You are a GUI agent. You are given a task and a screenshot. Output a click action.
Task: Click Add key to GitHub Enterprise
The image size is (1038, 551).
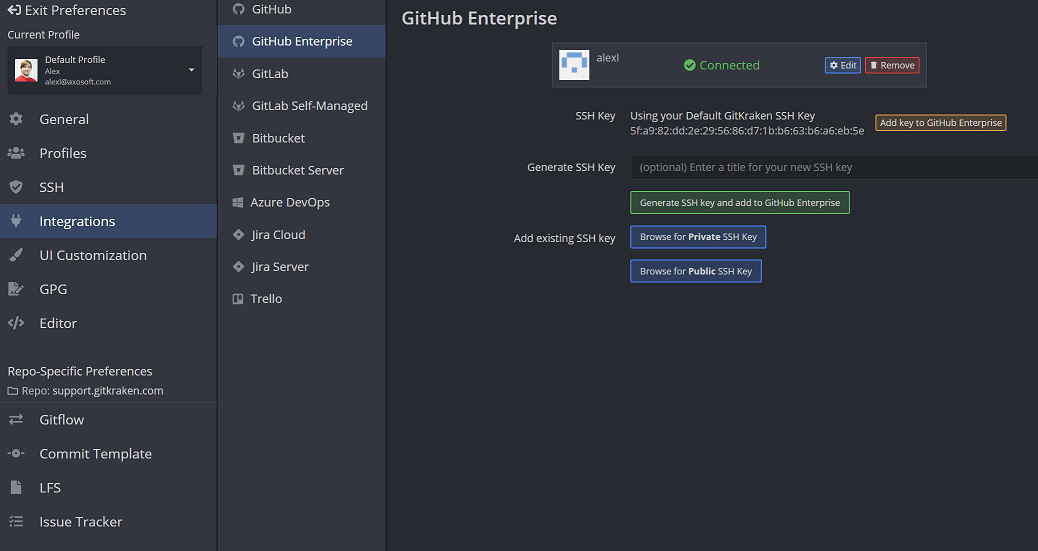[940, 123]
